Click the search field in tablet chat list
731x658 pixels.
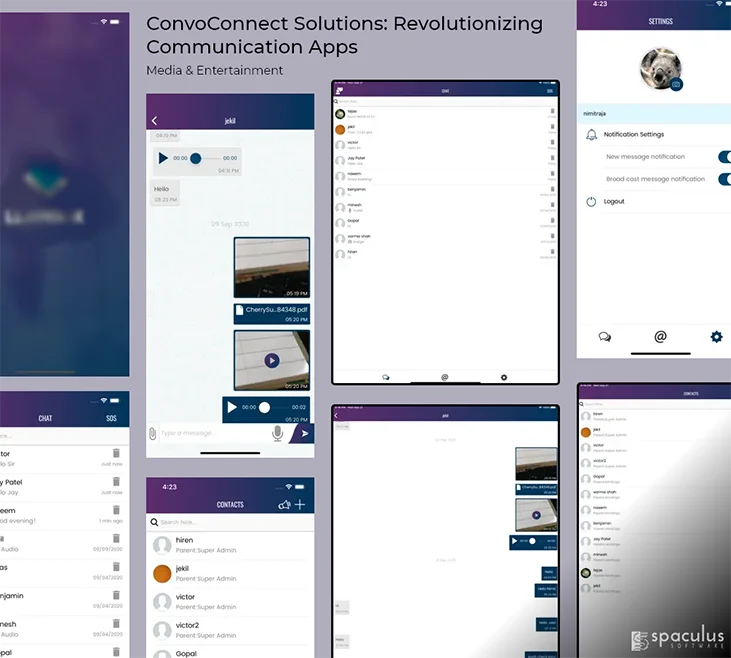[445, 101]
